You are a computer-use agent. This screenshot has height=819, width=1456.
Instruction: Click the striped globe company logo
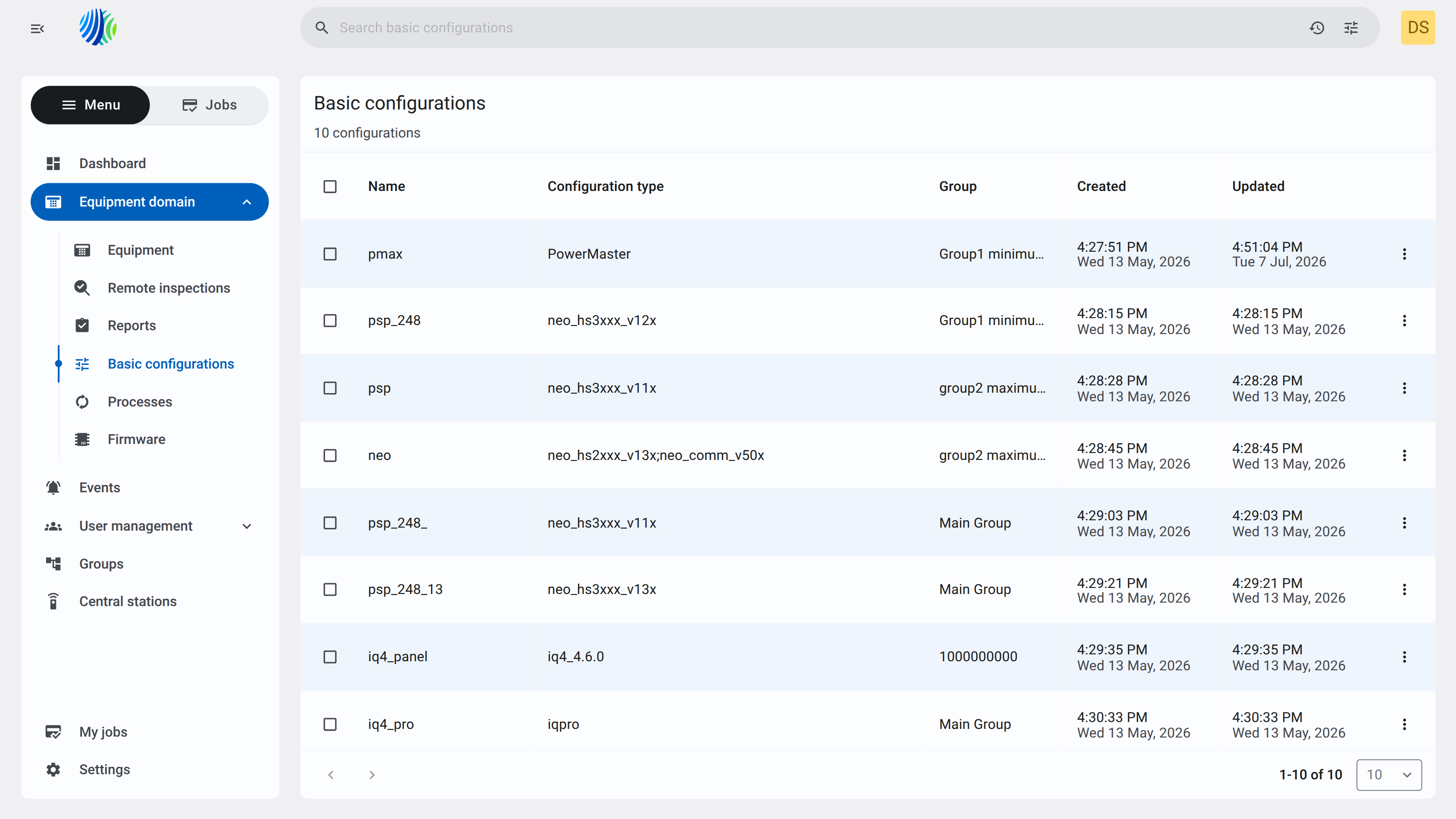pyautogui.click(x=98, y=27)
